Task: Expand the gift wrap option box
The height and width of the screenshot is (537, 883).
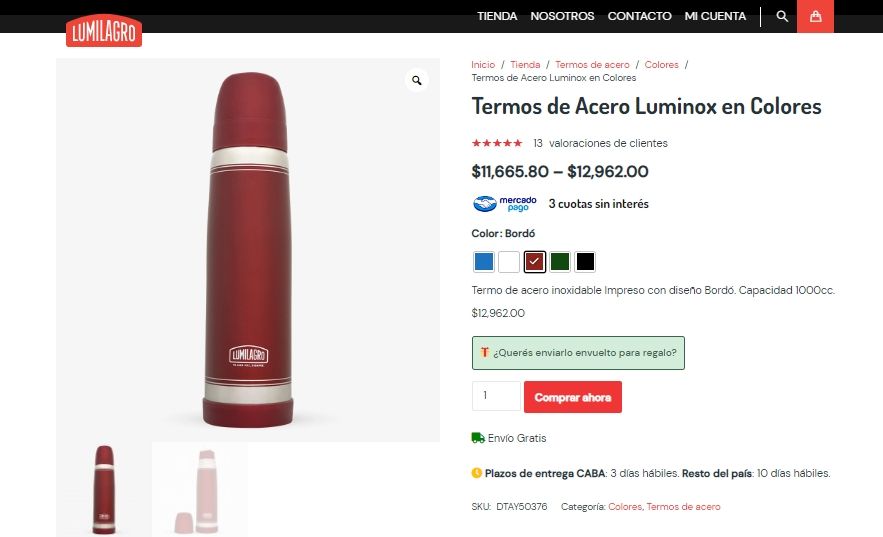Action: click(x=578, y=353)
